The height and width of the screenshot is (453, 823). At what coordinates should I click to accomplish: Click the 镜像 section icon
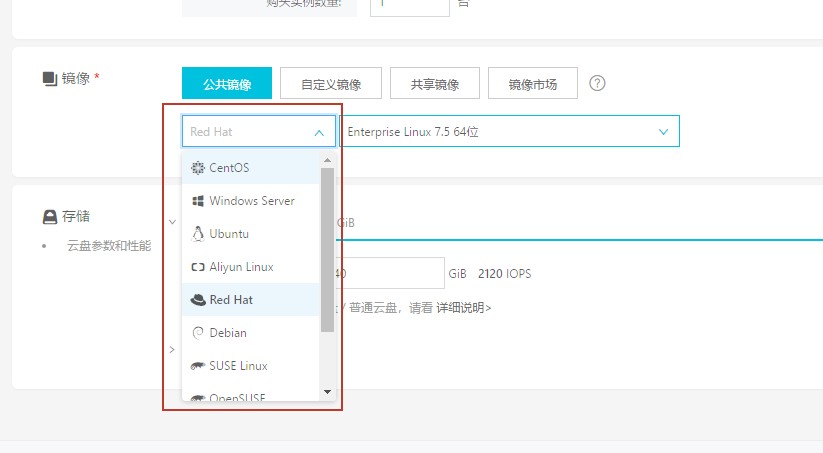[x=49, y=79]
